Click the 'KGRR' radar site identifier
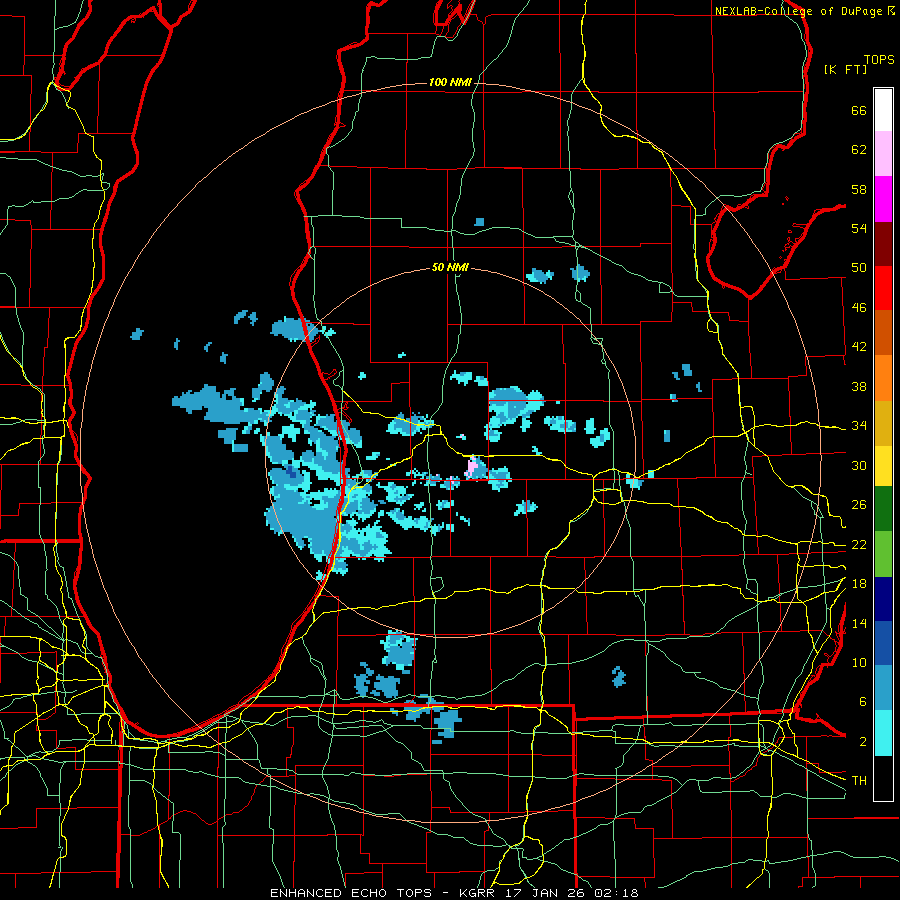Screen dimensions: 900x900 (477, 893)
